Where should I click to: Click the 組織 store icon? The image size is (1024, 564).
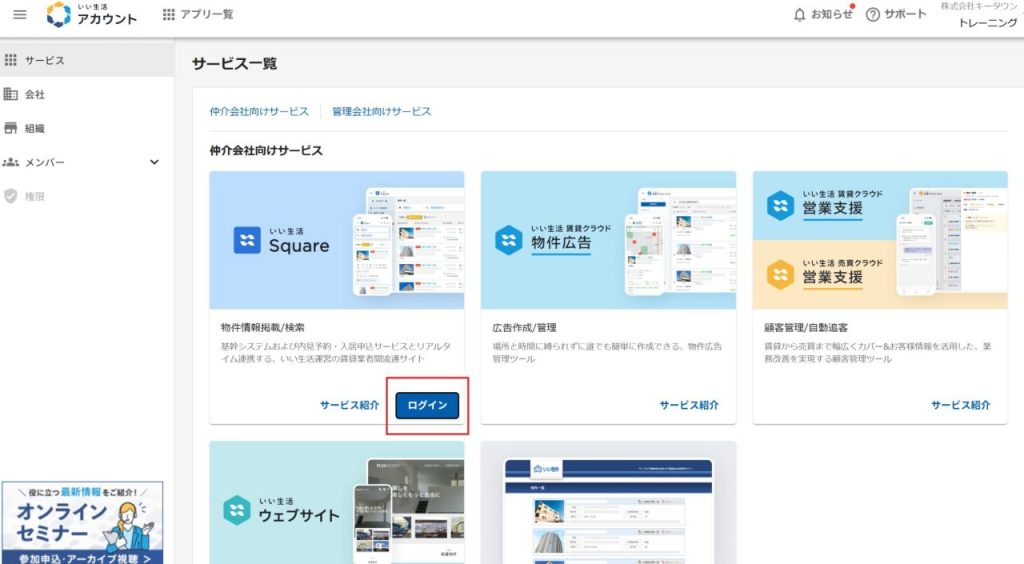[12, 128]
